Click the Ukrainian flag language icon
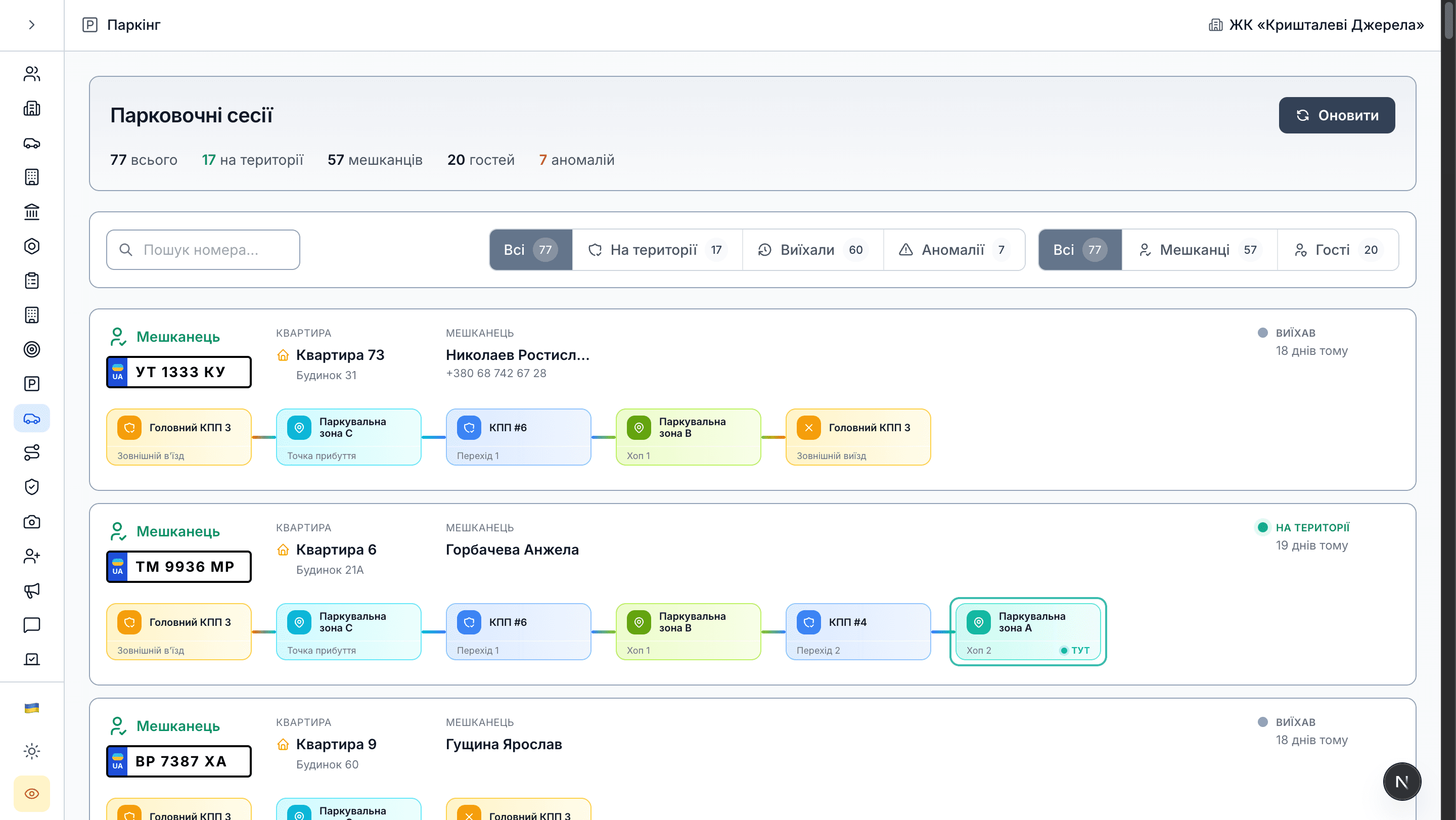The height and width of the screenshot is (820, 1456). pyautogui.click(x=32, y=708)
